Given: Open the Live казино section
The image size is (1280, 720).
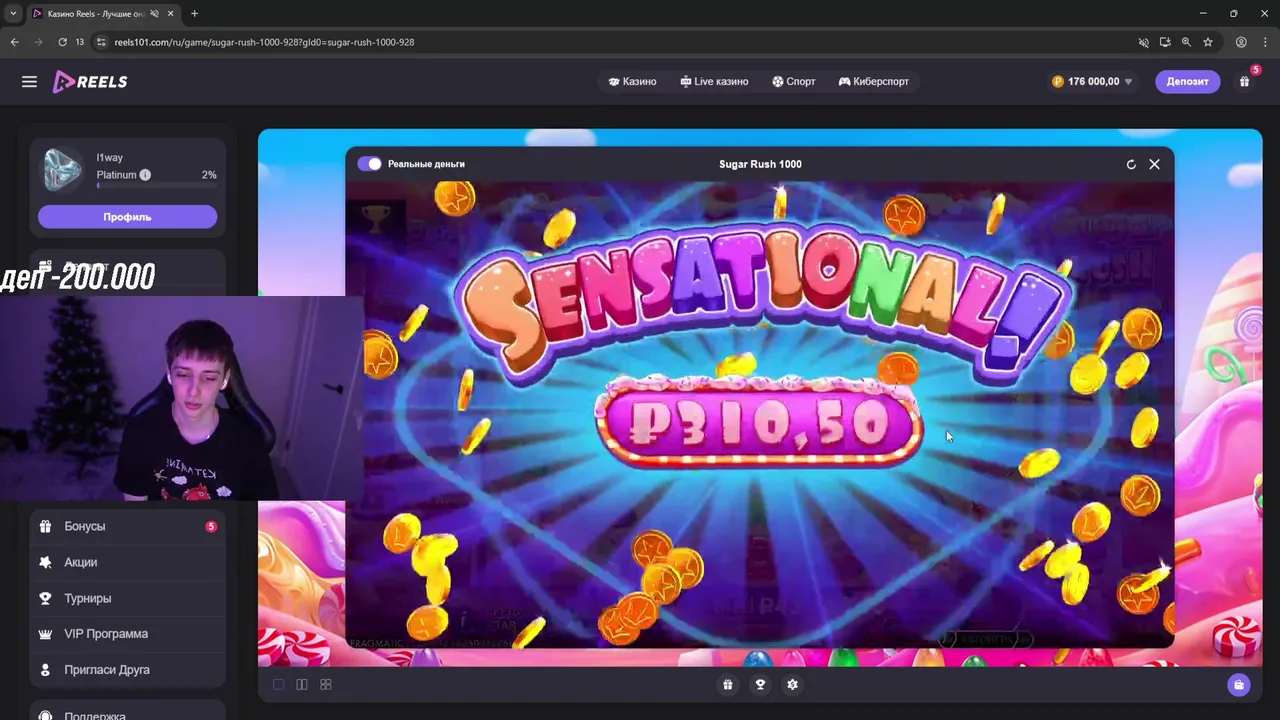Looking at the screenshot, I should click(714, 82).
